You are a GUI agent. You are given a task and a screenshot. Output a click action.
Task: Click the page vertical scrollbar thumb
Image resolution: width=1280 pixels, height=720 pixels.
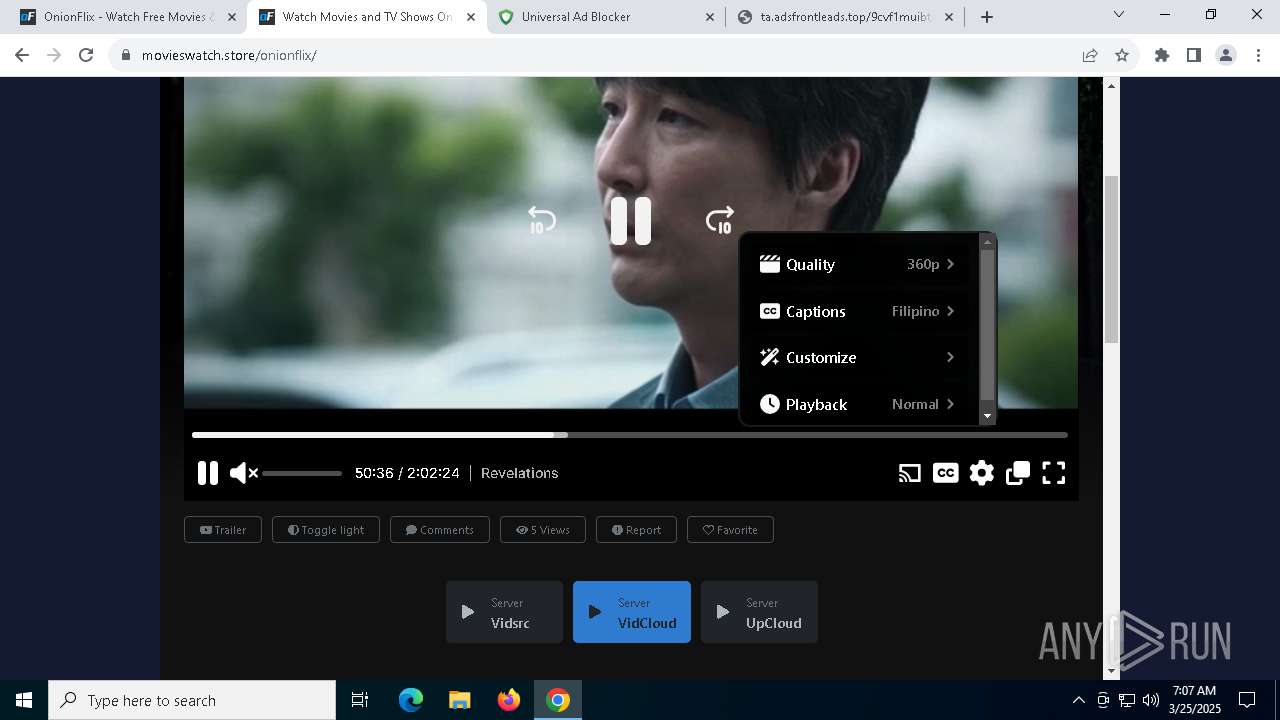pos(1111,259)
